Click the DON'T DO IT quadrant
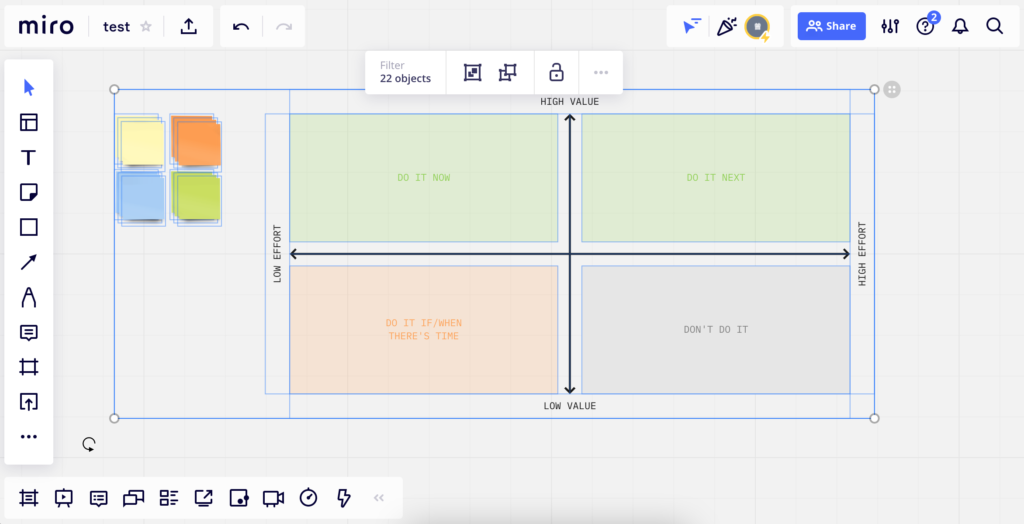 [716, 329]
